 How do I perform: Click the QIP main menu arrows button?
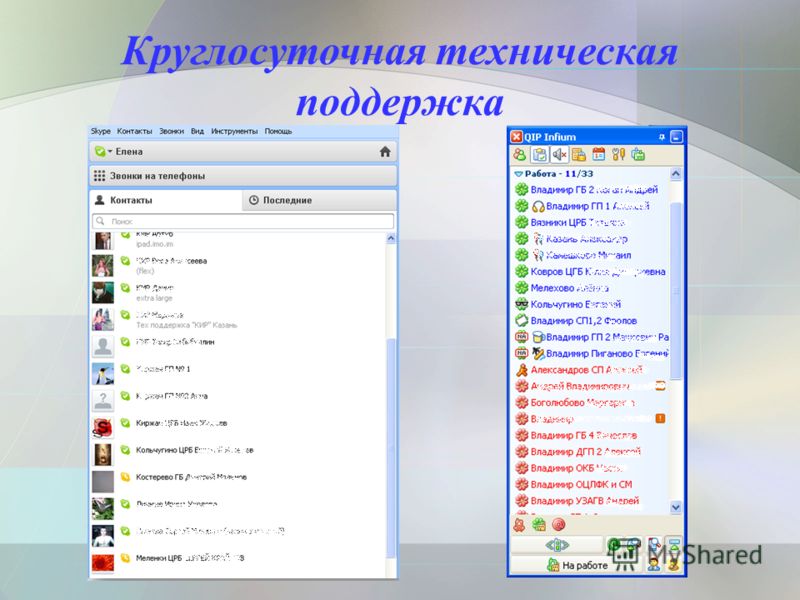pyautogui.click(x=557, y=545)
